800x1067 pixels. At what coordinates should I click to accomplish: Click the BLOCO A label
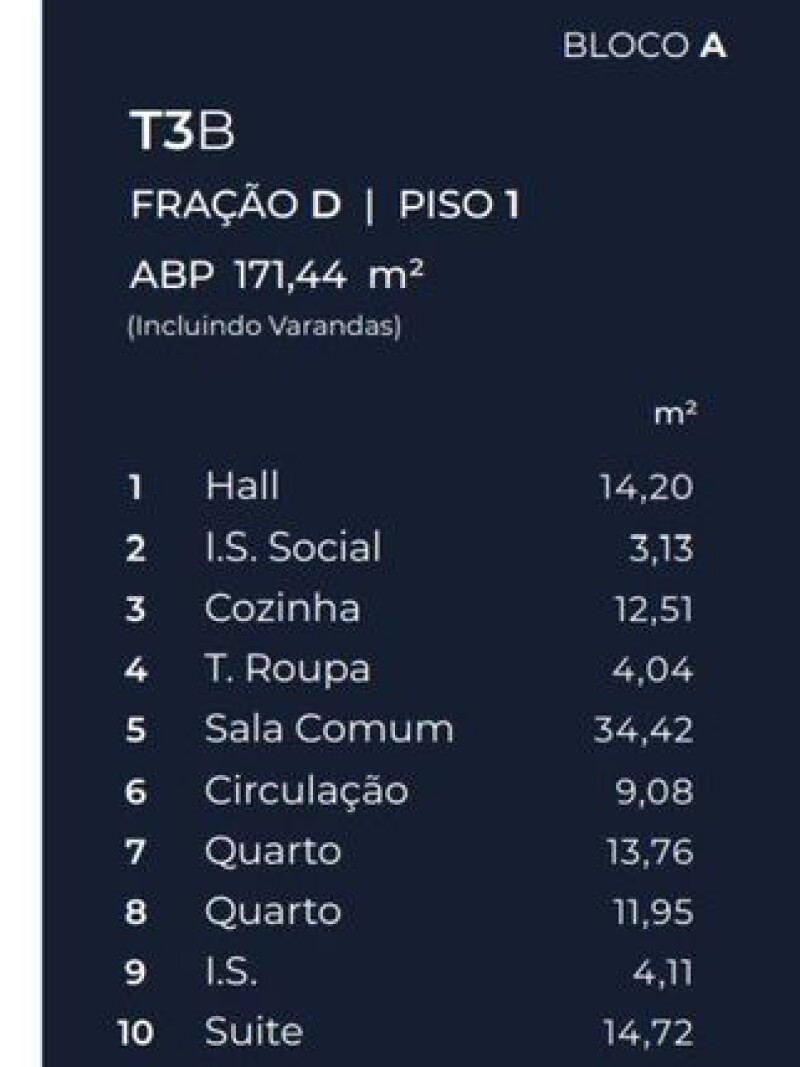[644, 46]
